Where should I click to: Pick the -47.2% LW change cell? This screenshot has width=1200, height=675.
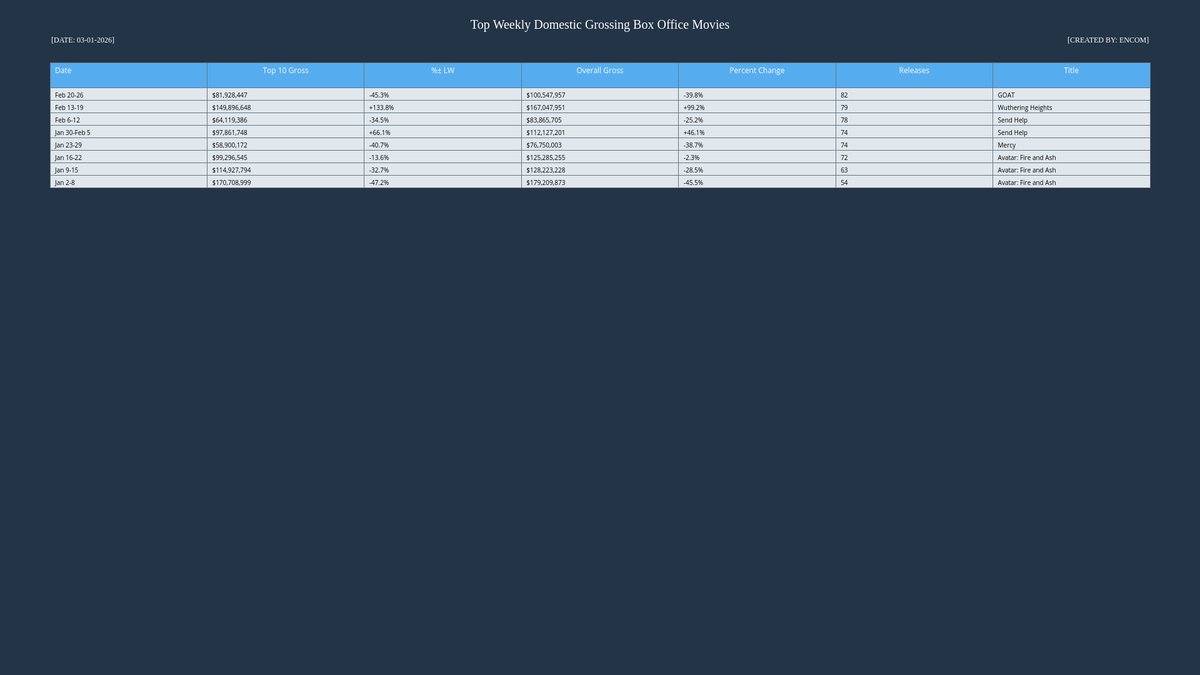pos(442,182)
